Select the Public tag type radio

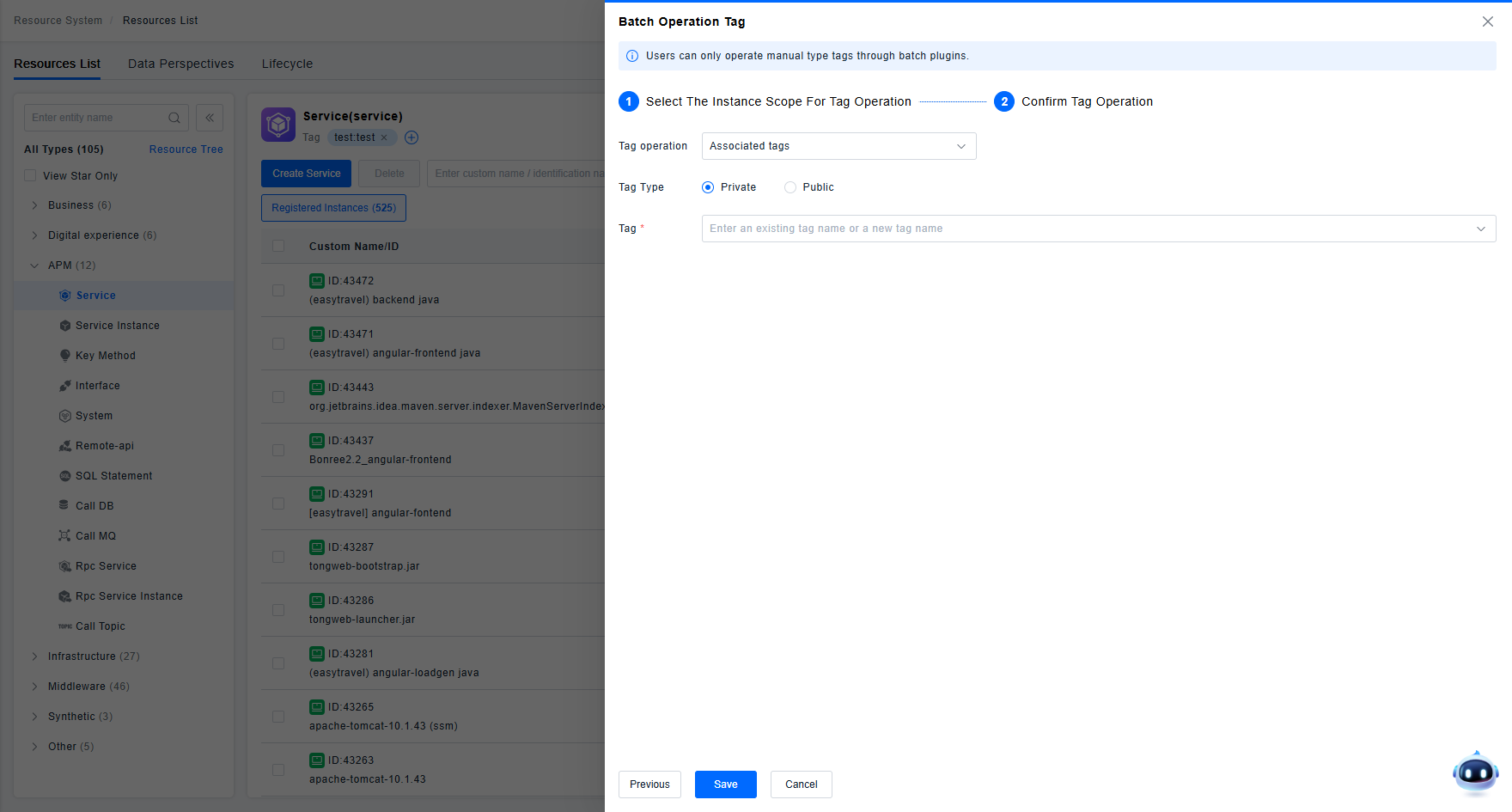[790, 187]
